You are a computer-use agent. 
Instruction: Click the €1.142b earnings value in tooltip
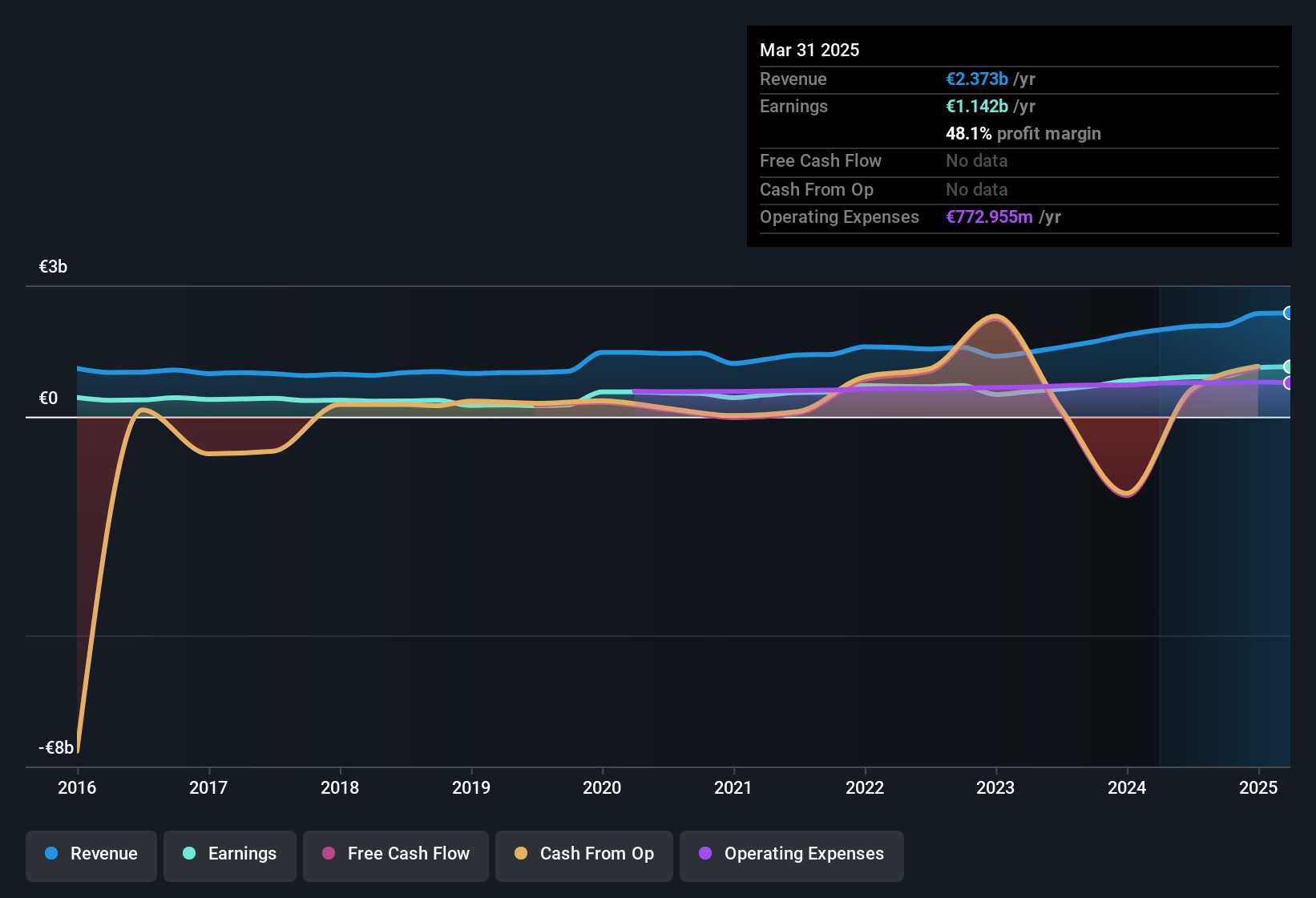click(977, 106)
